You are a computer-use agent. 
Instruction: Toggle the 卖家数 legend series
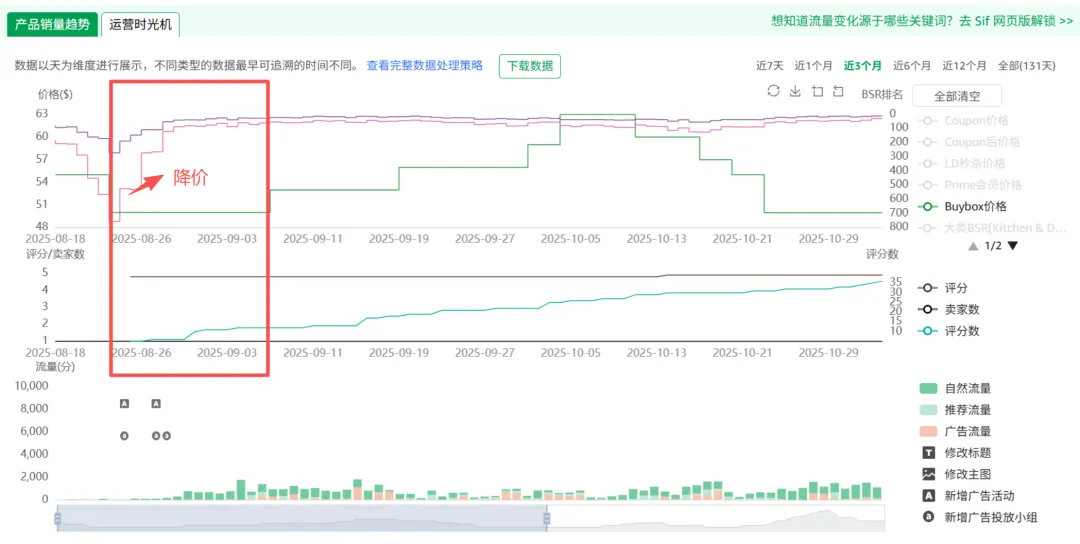click(948, 309)
